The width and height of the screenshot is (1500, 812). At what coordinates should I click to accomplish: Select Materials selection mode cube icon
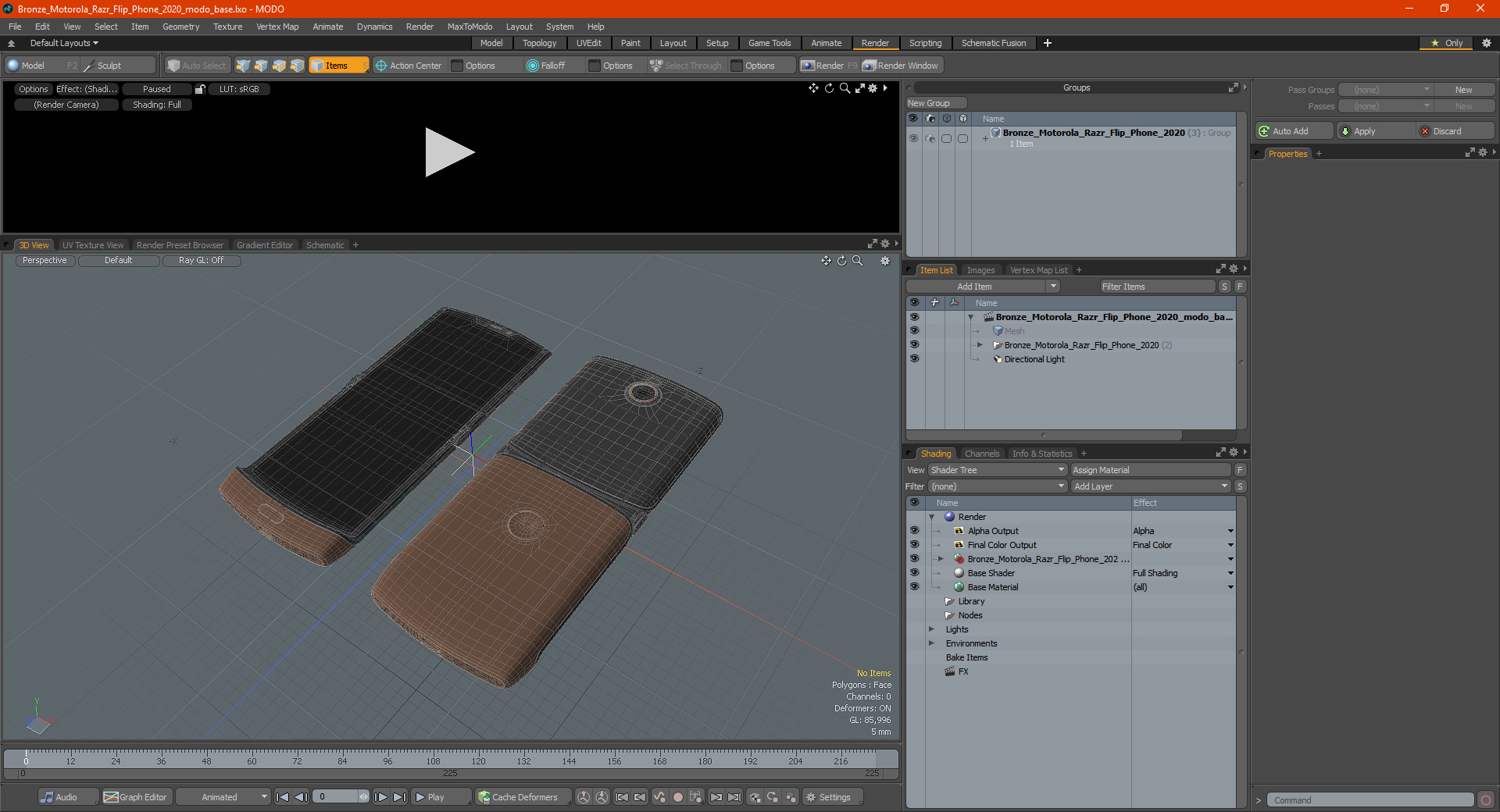pyautogui.click(x=297, y=66)
